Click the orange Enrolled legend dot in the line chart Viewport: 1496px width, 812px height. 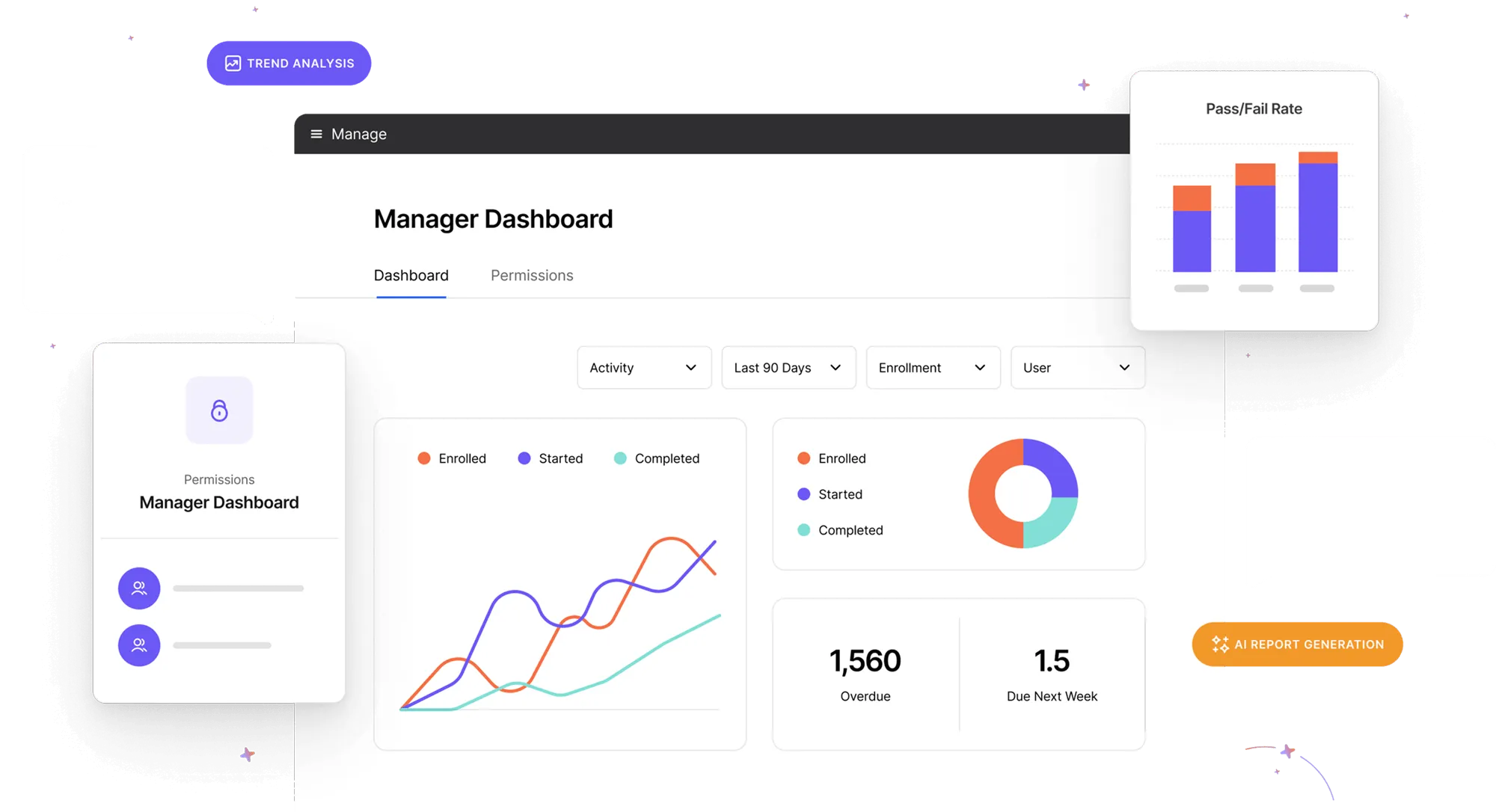click(x=424, y=458)
